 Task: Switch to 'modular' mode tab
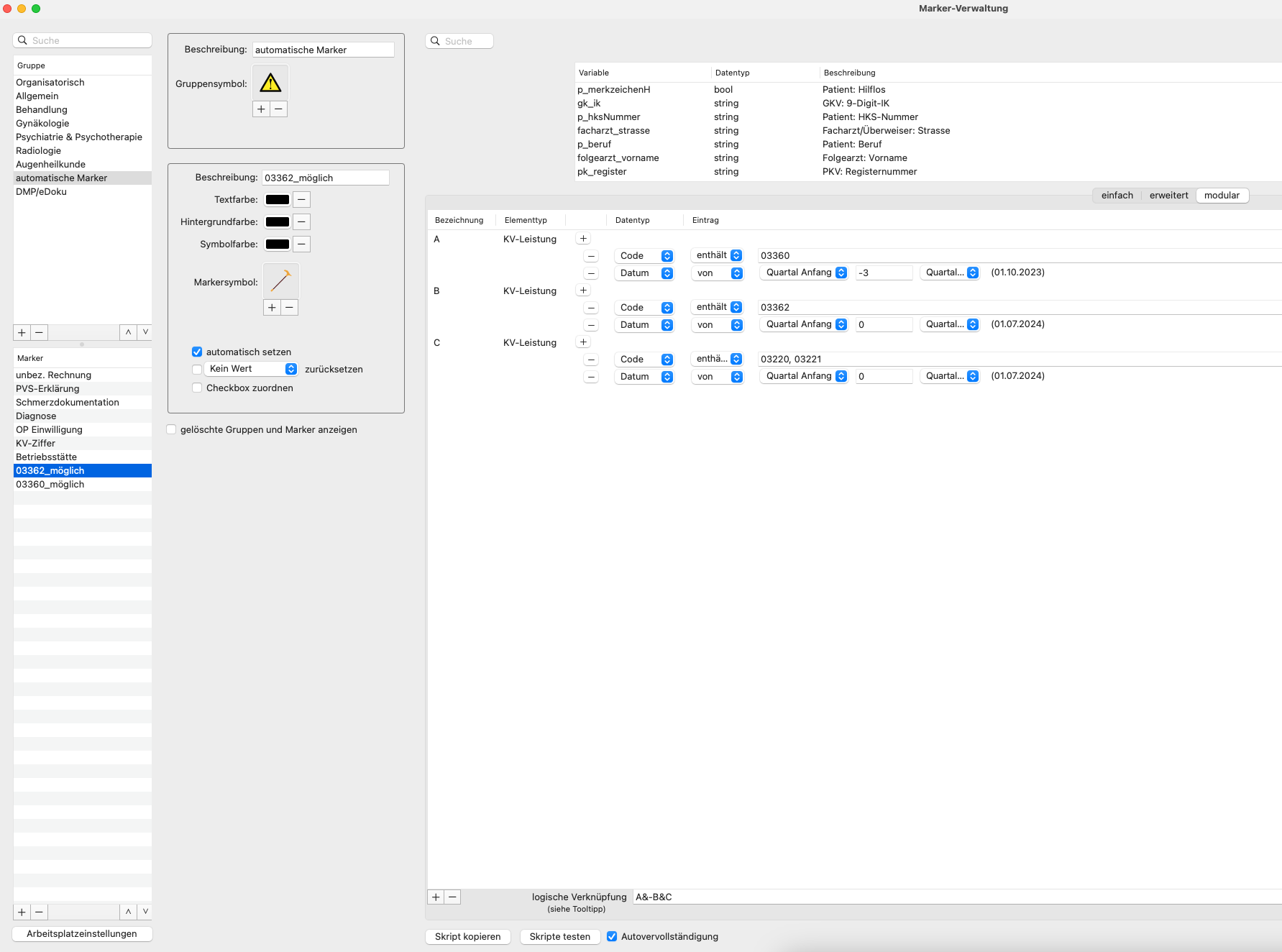click(1222, 196)
